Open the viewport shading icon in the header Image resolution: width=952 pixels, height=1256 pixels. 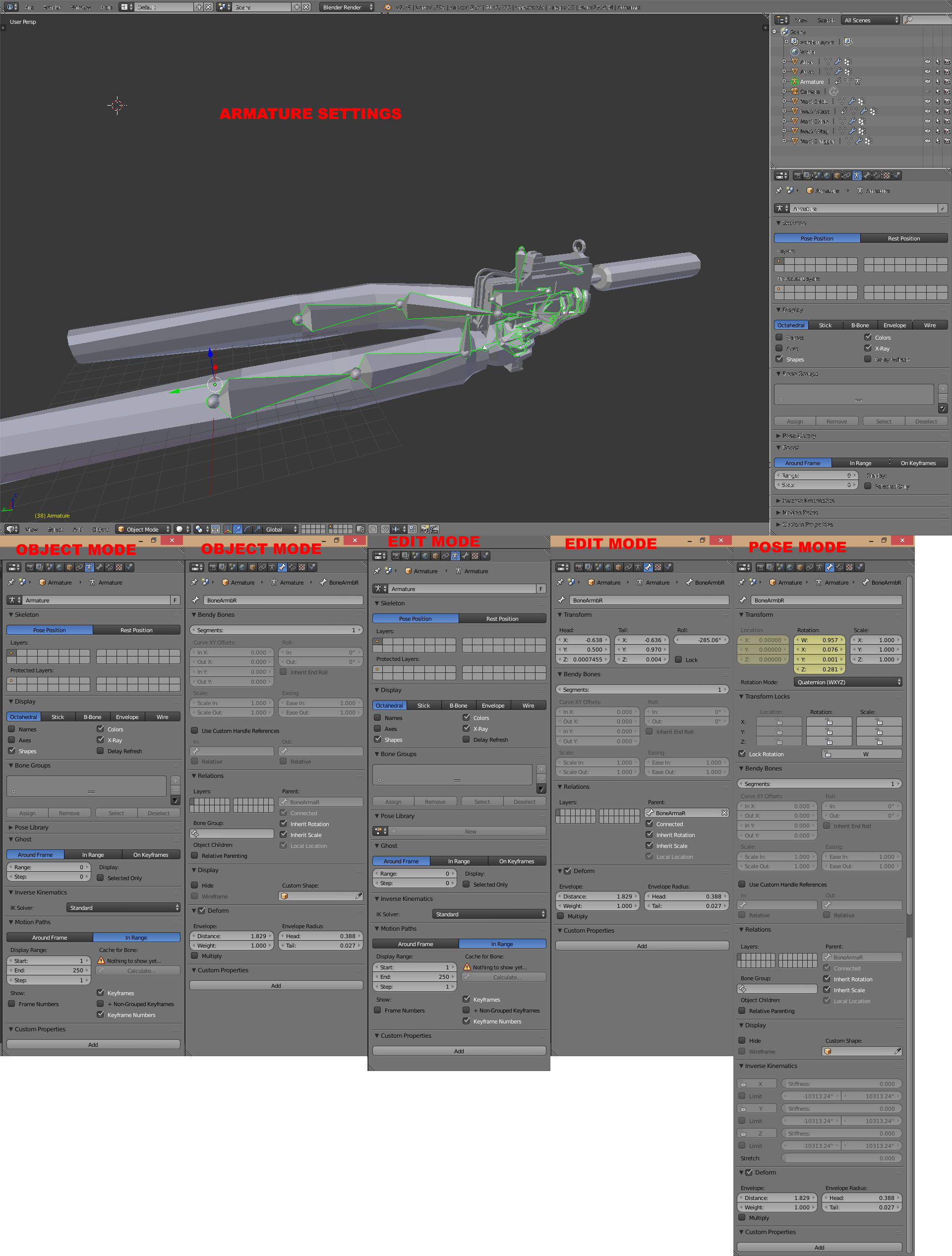[x=179, y=529]
